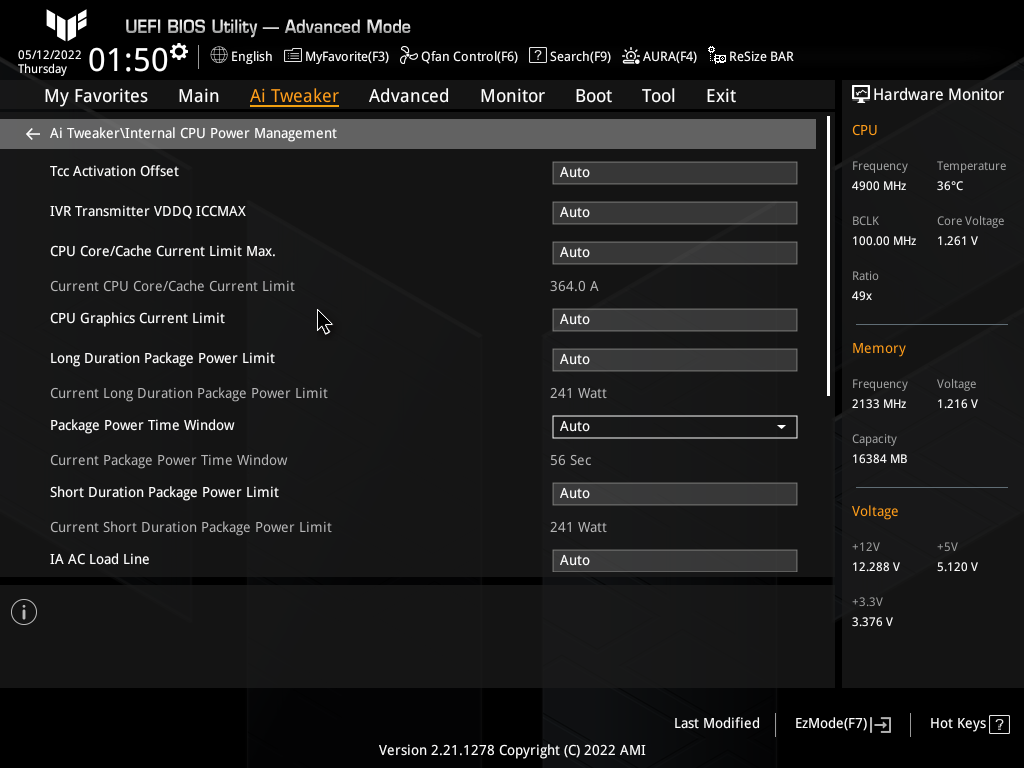1024x768 pixels.
Task: Toggle ReSize BAR icon
Action: [716, 56]
